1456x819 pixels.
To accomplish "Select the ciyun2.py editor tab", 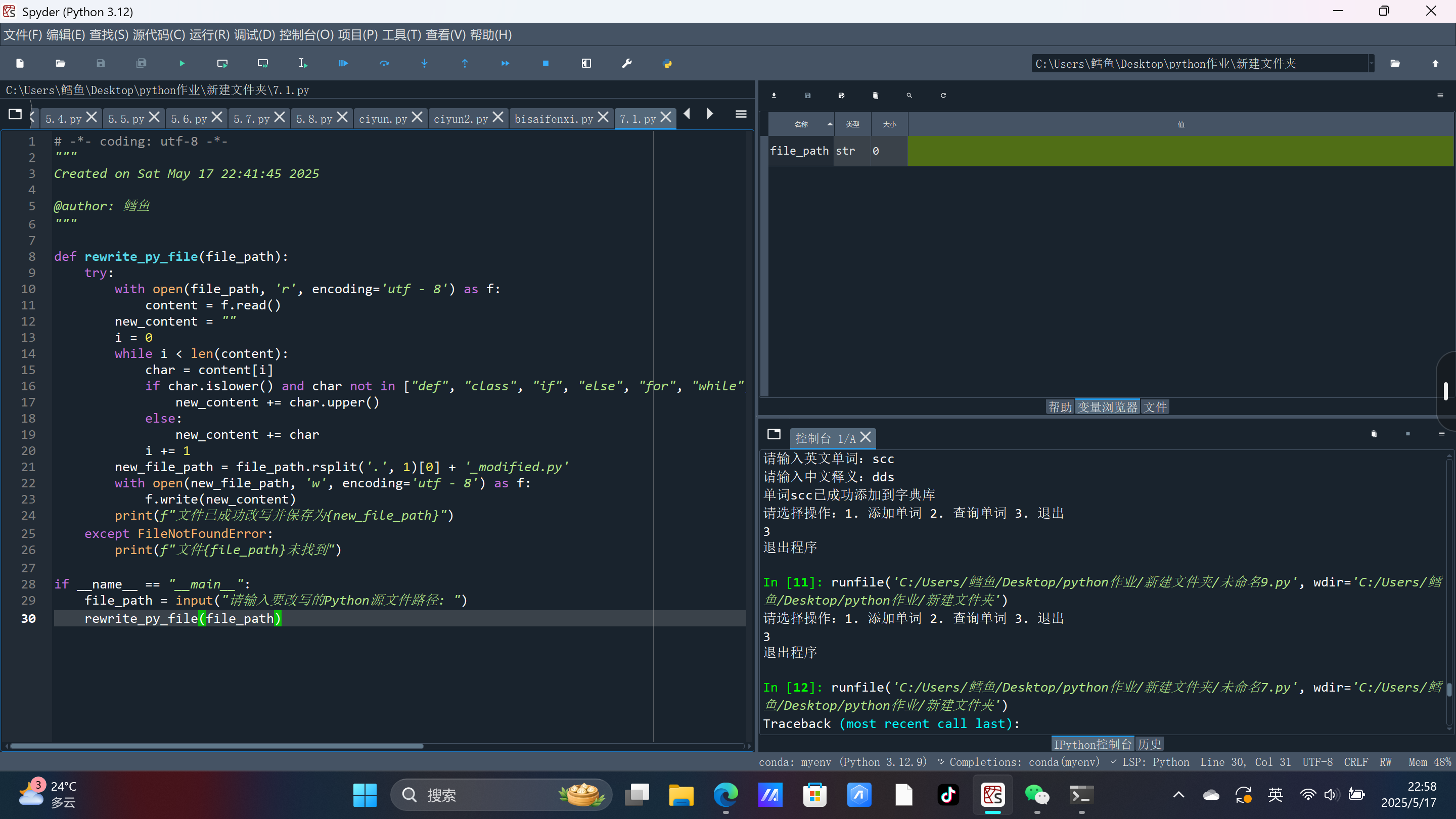I will [460, 119].
